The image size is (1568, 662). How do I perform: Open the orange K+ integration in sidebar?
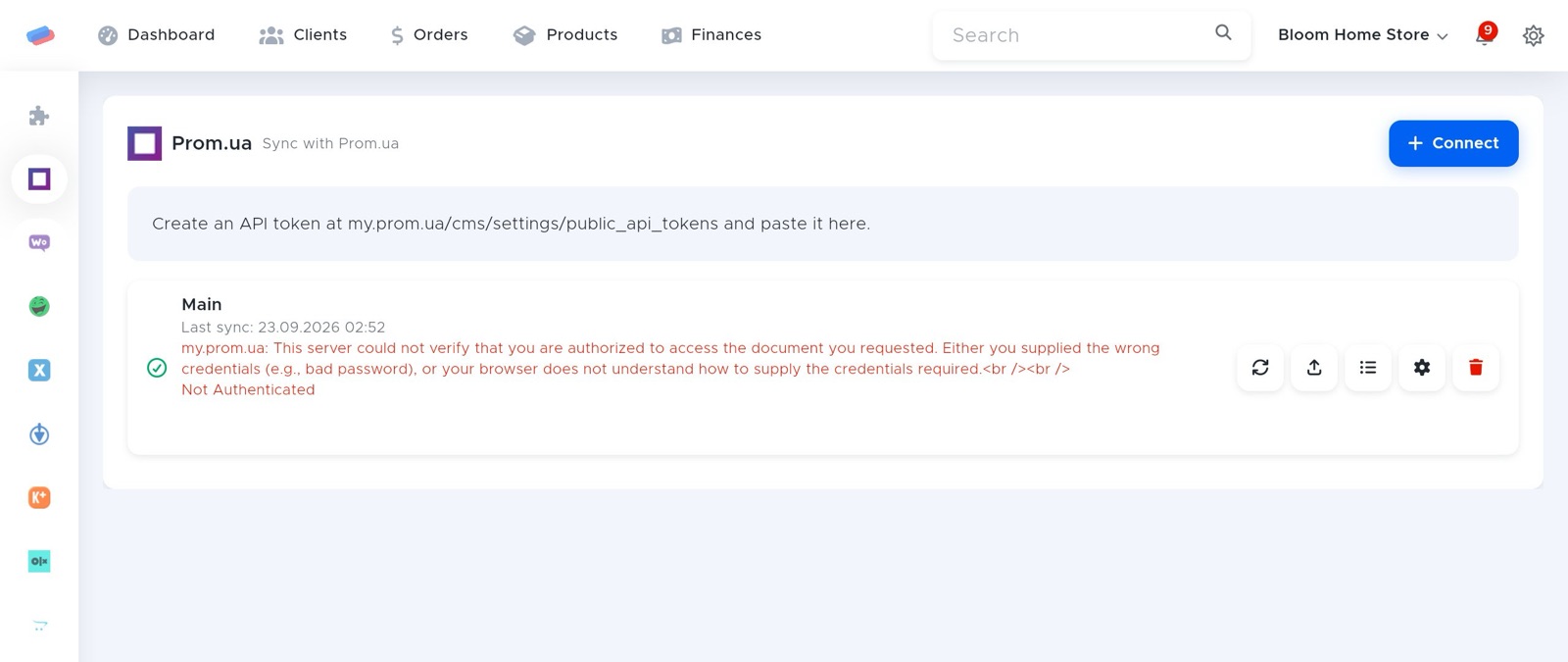(39, 498)
